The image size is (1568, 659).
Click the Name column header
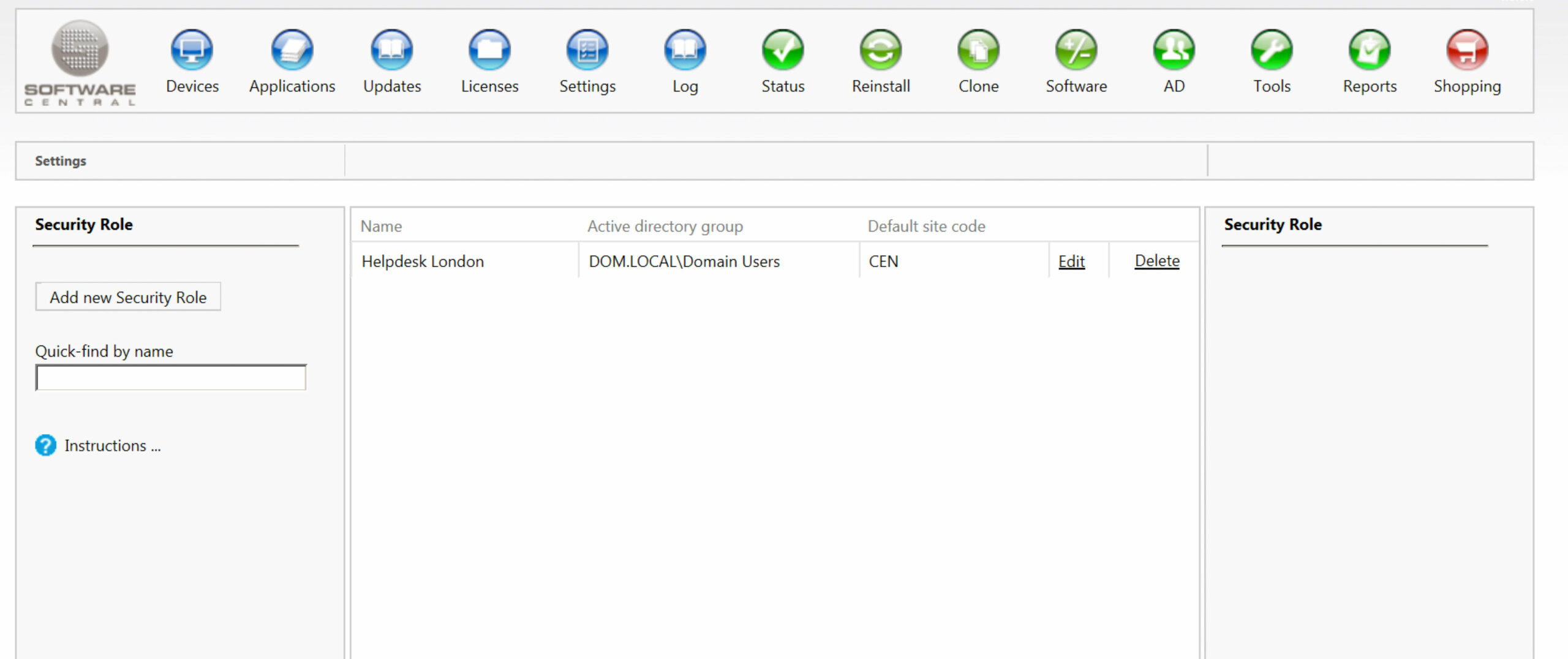(x=381, y=227)
